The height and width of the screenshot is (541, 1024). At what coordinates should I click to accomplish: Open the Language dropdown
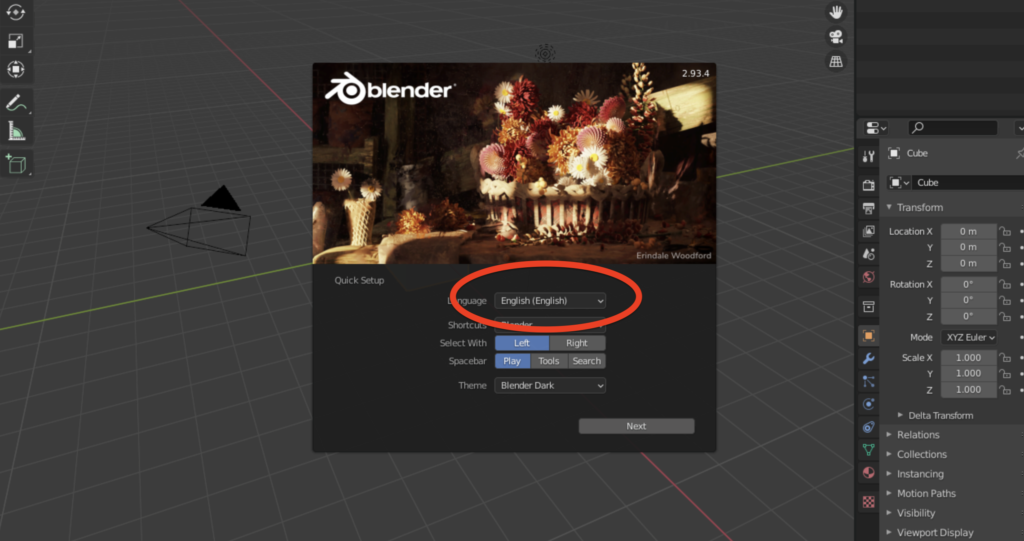[x=550, y=301]
